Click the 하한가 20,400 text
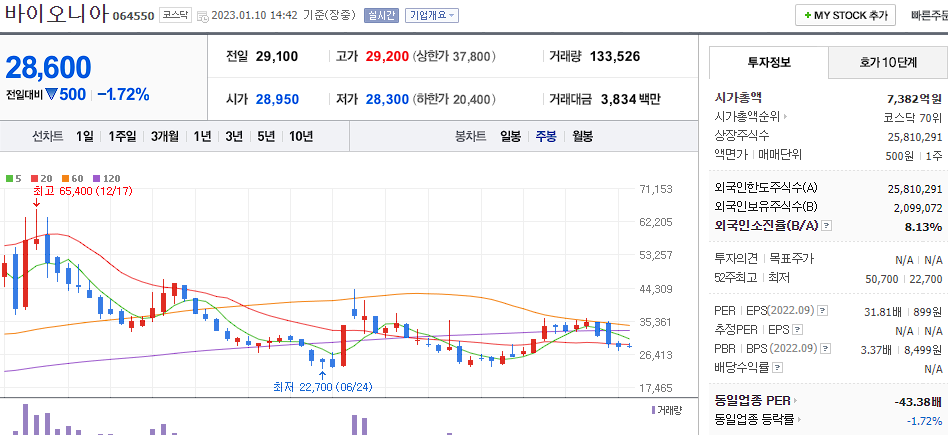Screen dimensions: 948x435 pyautogui.click(x=455, y=99)
